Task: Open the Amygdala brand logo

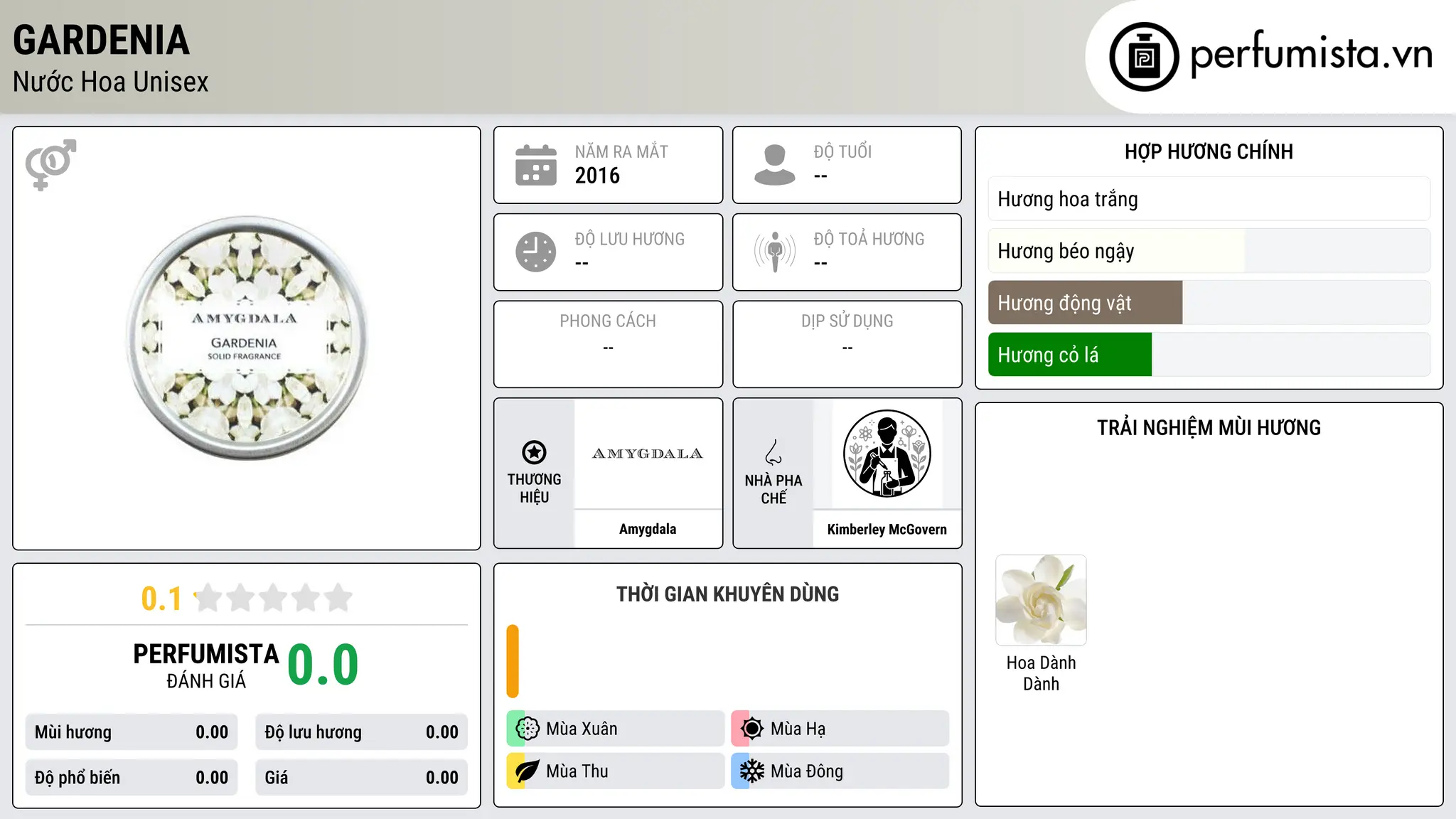Action: [648, 454]
